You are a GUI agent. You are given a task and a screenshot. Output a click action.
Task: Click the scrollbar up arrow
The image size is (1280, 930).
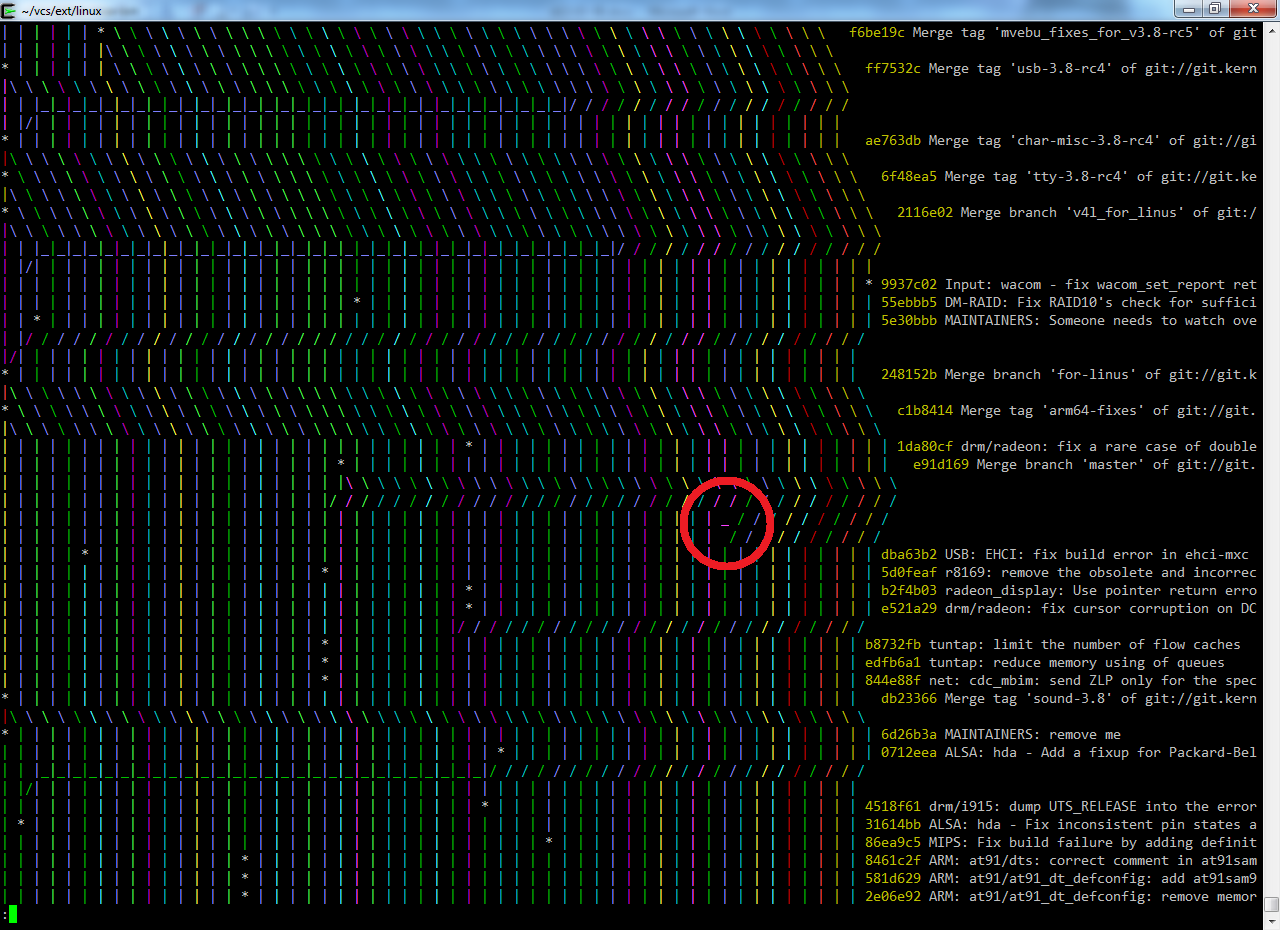[x=1271, y=31]
